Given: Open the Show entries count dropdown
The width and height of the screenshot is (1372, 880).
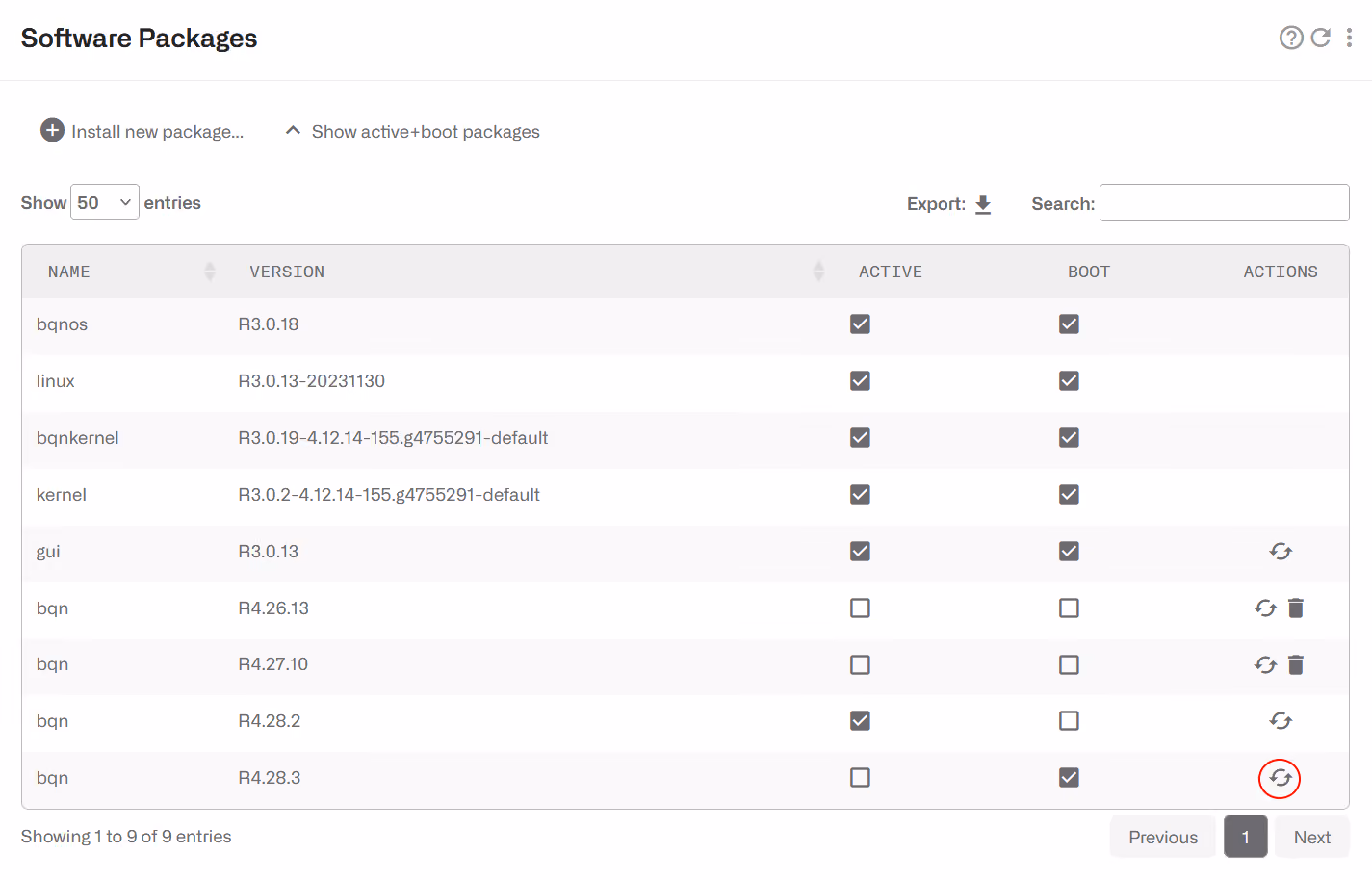Looking at the screenshot, I should click(x=105, y=202).
